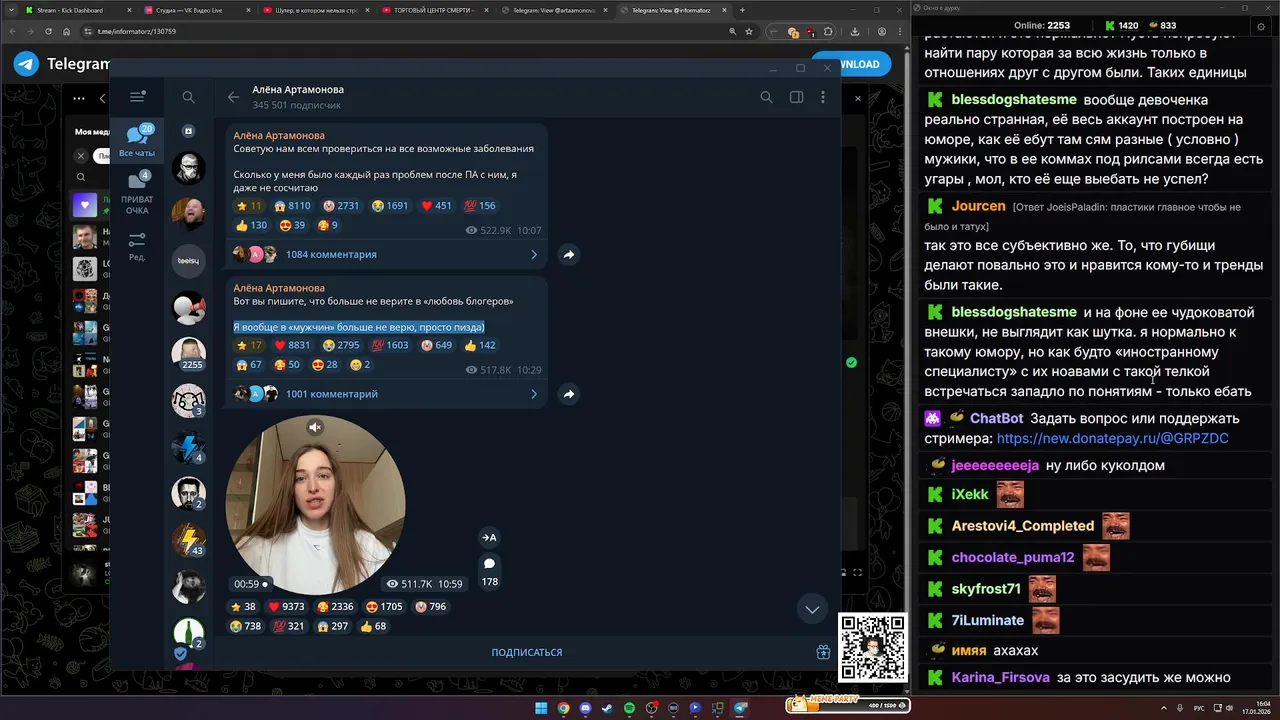Click the chat list search magnifier icon
The width and height of the screenshot is (1280, 720).
click(188, 97)
